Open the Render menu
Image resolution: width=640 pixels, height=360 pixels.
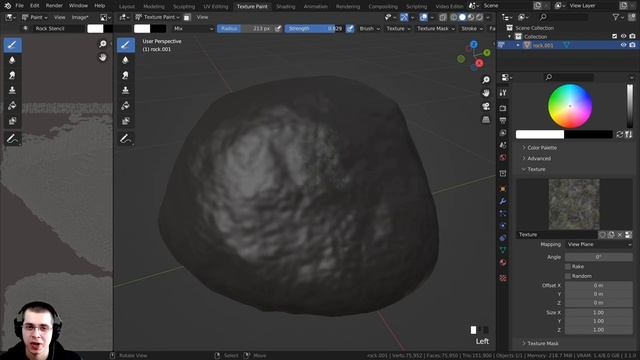pyautogui.click(x=54, y=6)
